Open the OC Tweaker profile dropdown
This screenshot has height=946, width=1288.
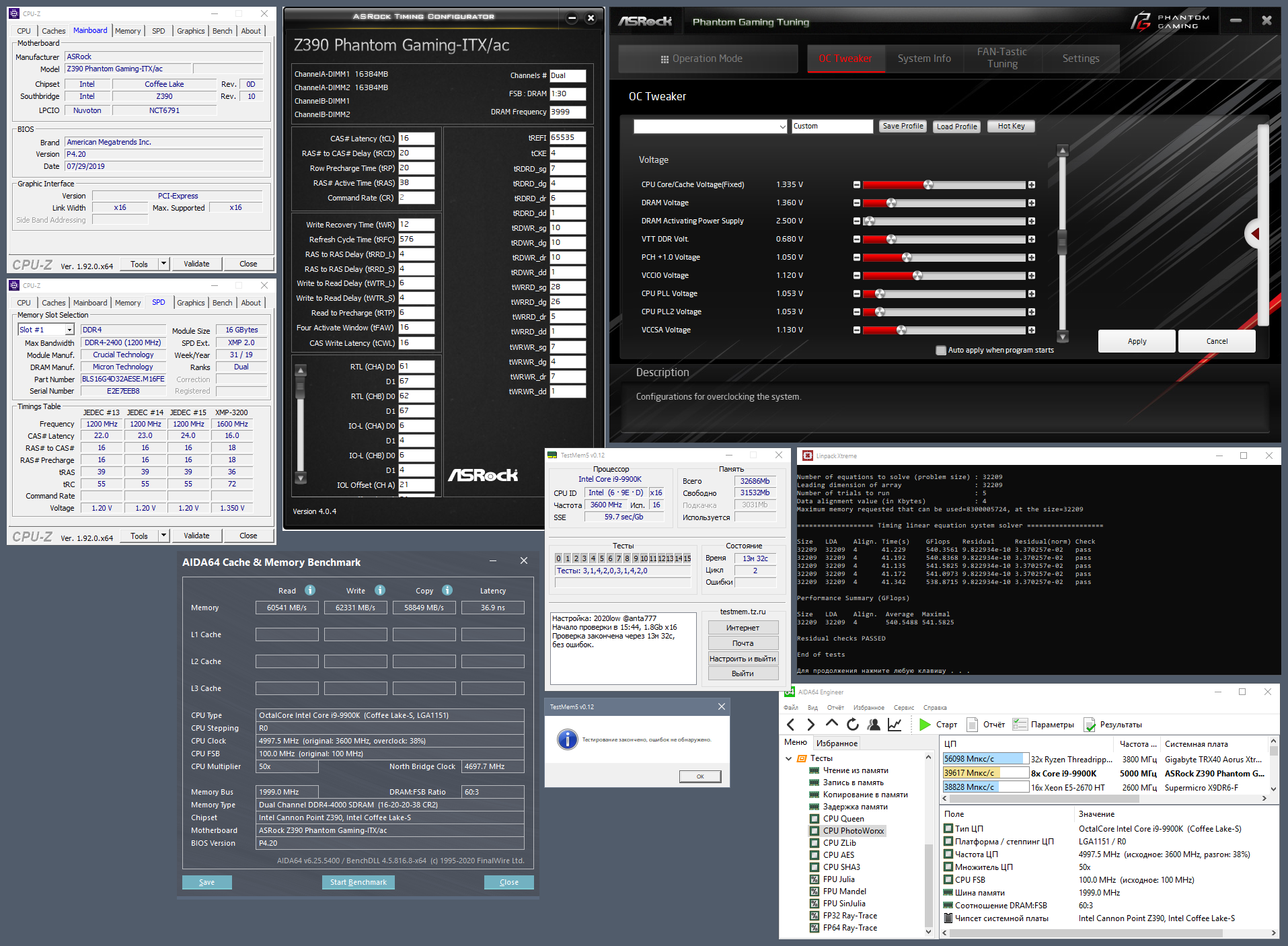pyautogui.click(x=710, y=126)
